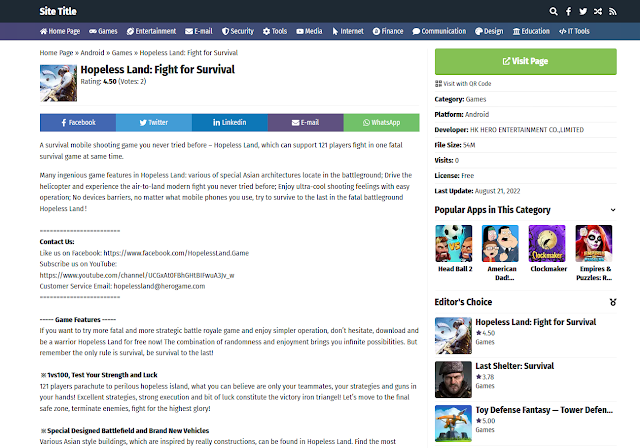Share via the Twitter share button
Image resolution: width=640 pixels, height=448 pixels.
pyautogui.click(x=154, y=122)
